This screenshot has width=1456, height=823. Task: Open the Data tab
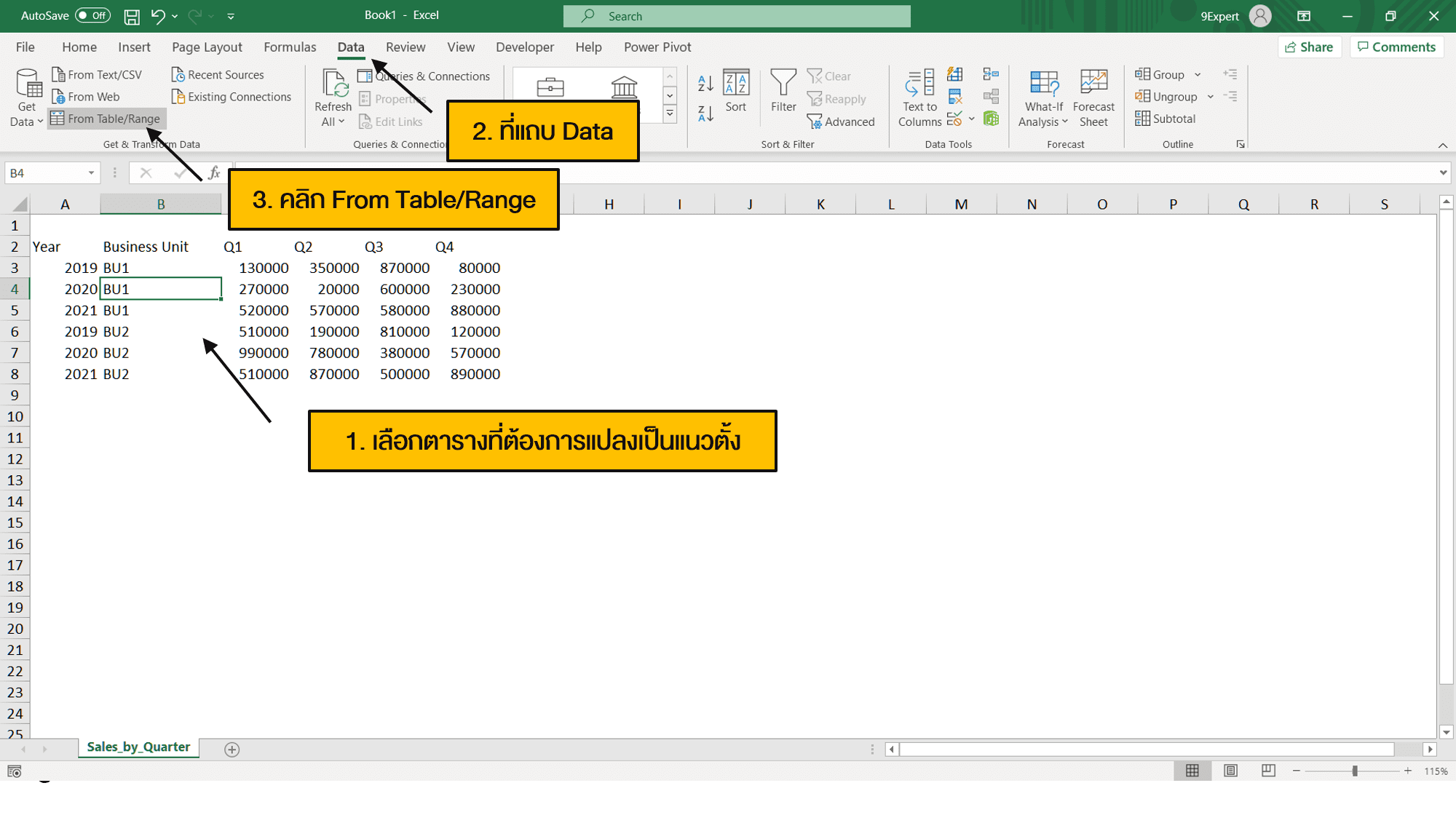350,47
